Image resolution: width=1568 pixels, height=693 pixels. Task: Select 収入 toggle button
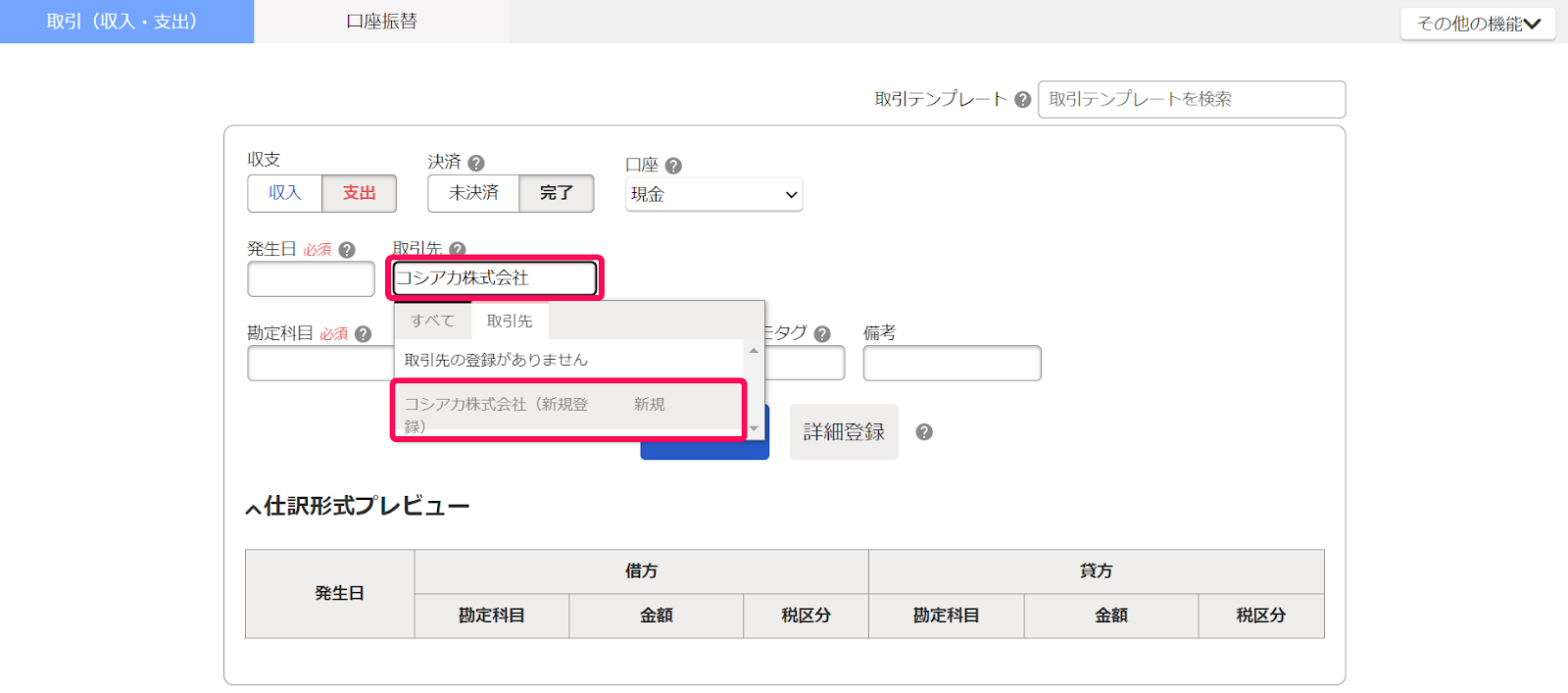284,193
